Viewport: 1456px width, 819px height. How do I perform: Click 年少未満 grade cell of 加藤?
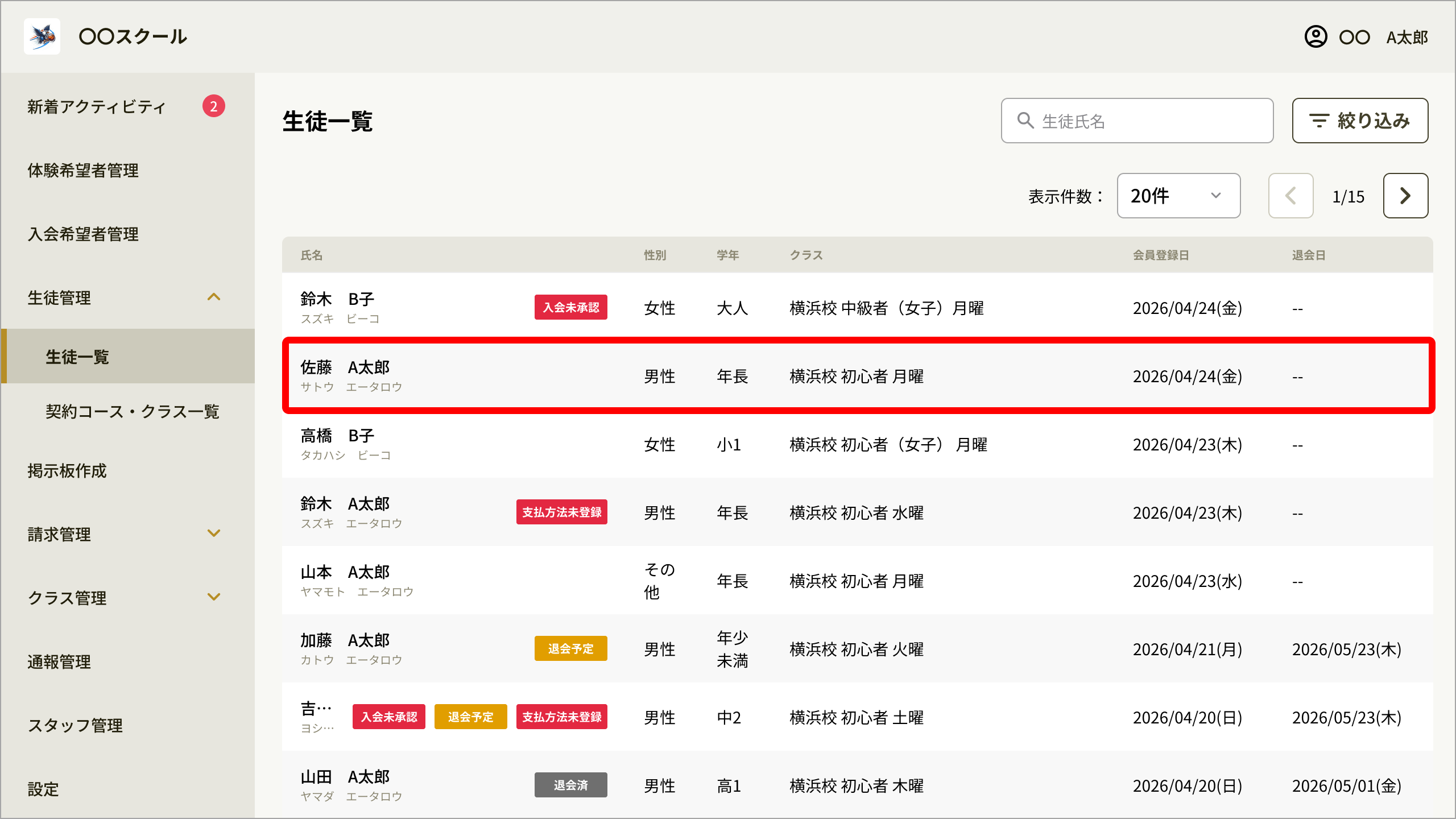733,648
